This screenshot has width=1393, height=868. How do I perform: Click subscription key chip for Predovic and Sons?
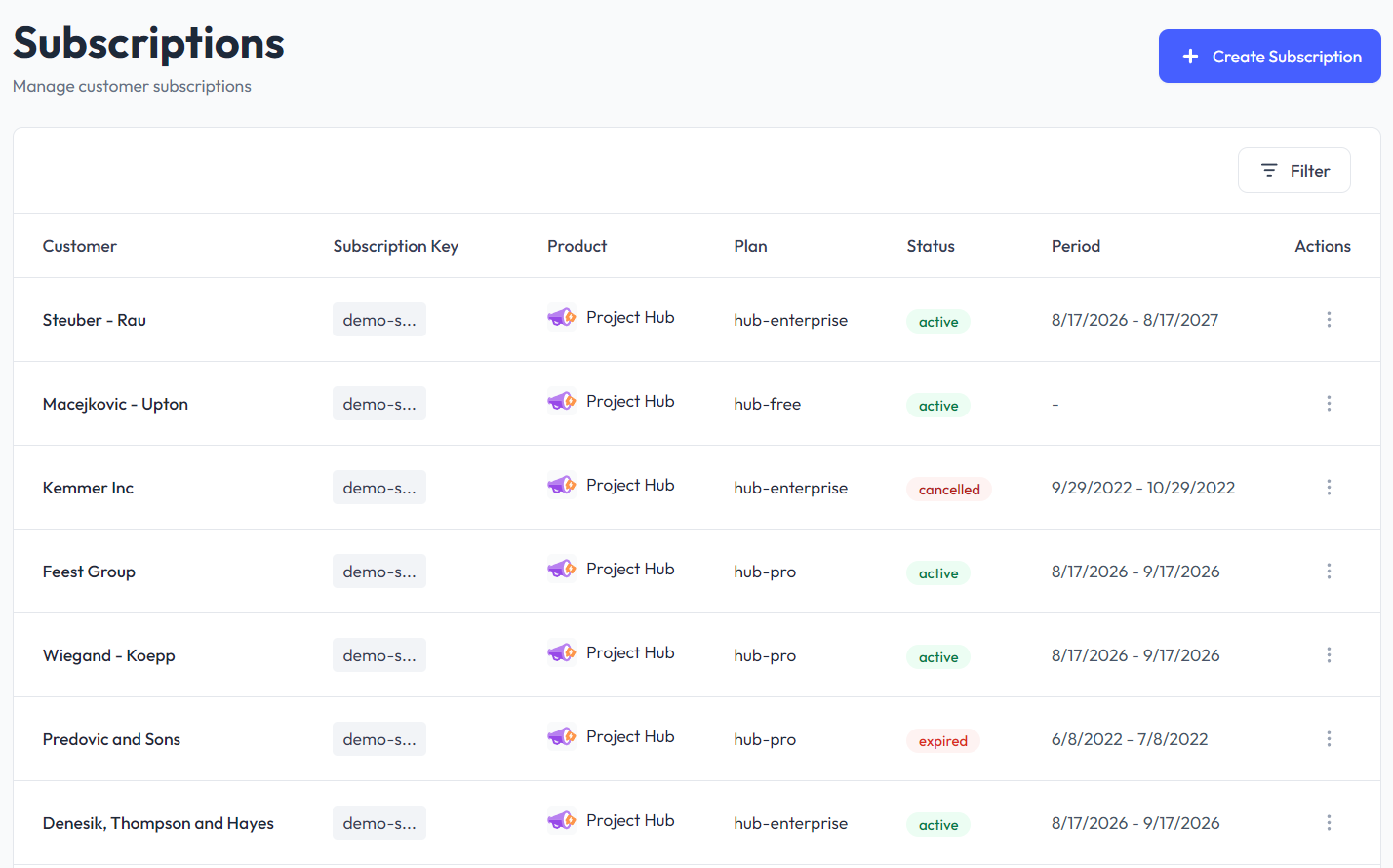click(379, 739)
